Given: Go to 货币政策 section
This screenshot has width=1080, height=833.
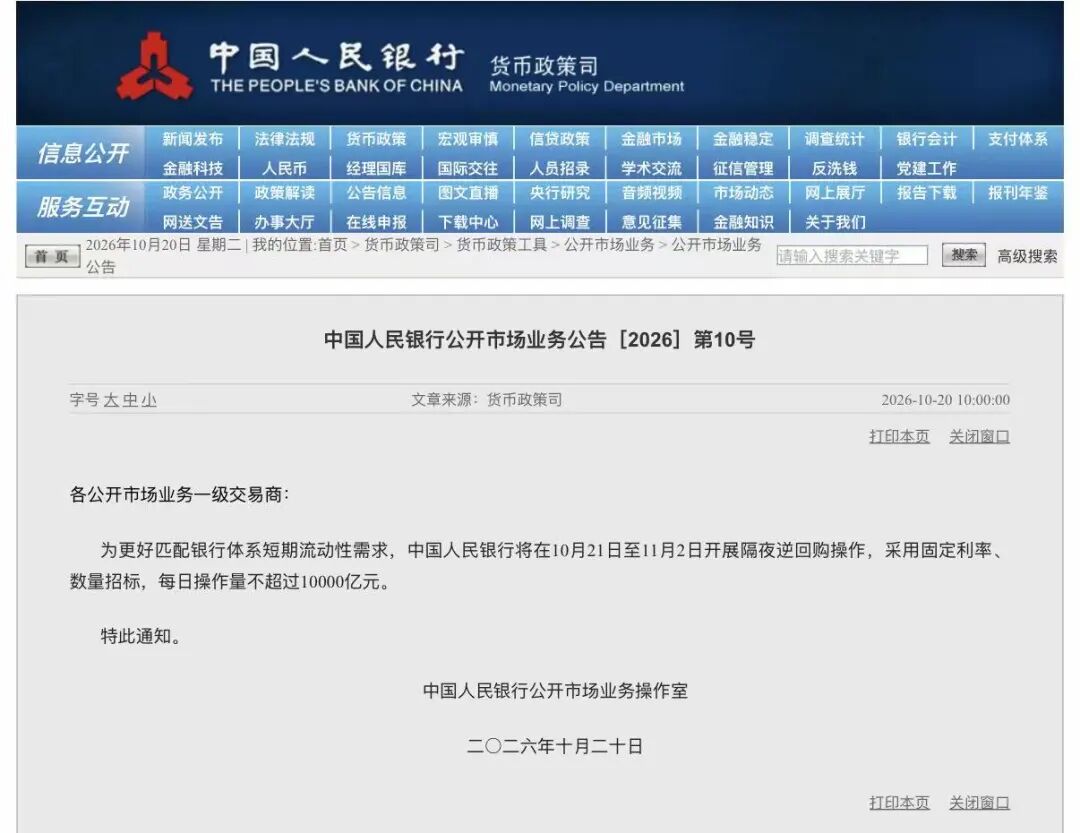Looking at the screenshot, I should click(376, 139).
